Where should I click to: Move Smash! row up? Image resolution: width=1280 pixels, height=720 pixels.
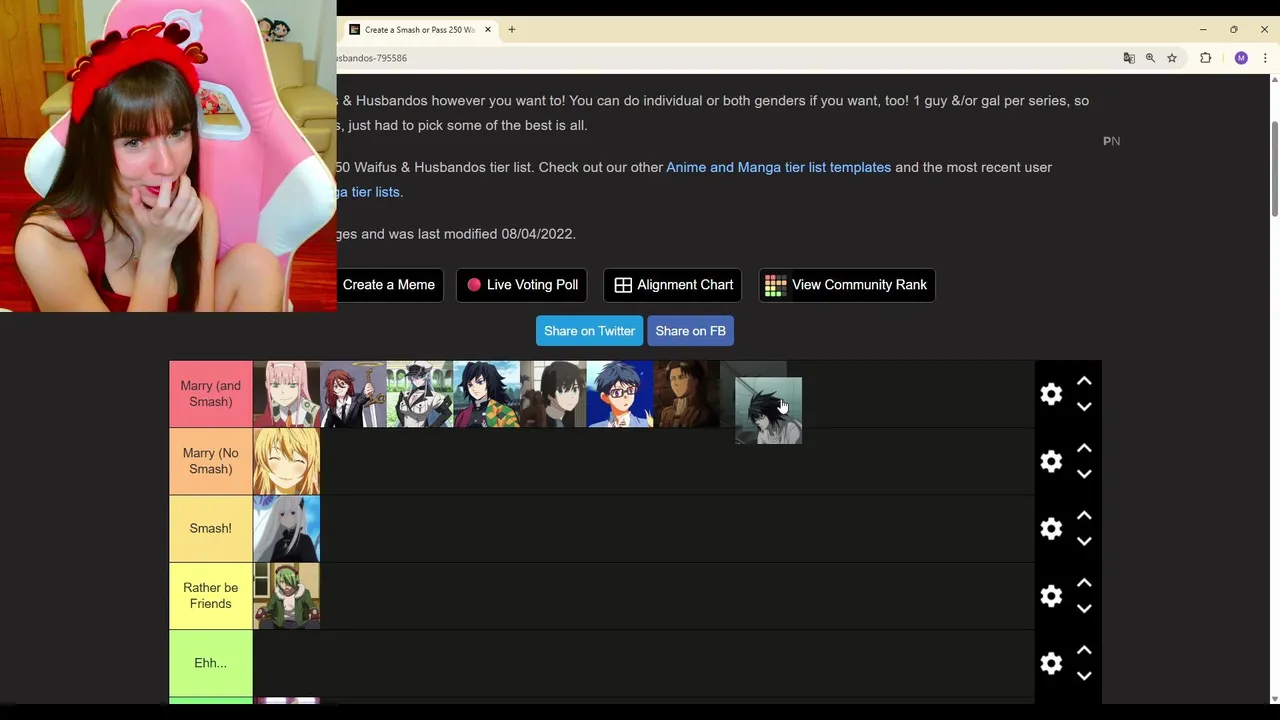(1084, 515)
